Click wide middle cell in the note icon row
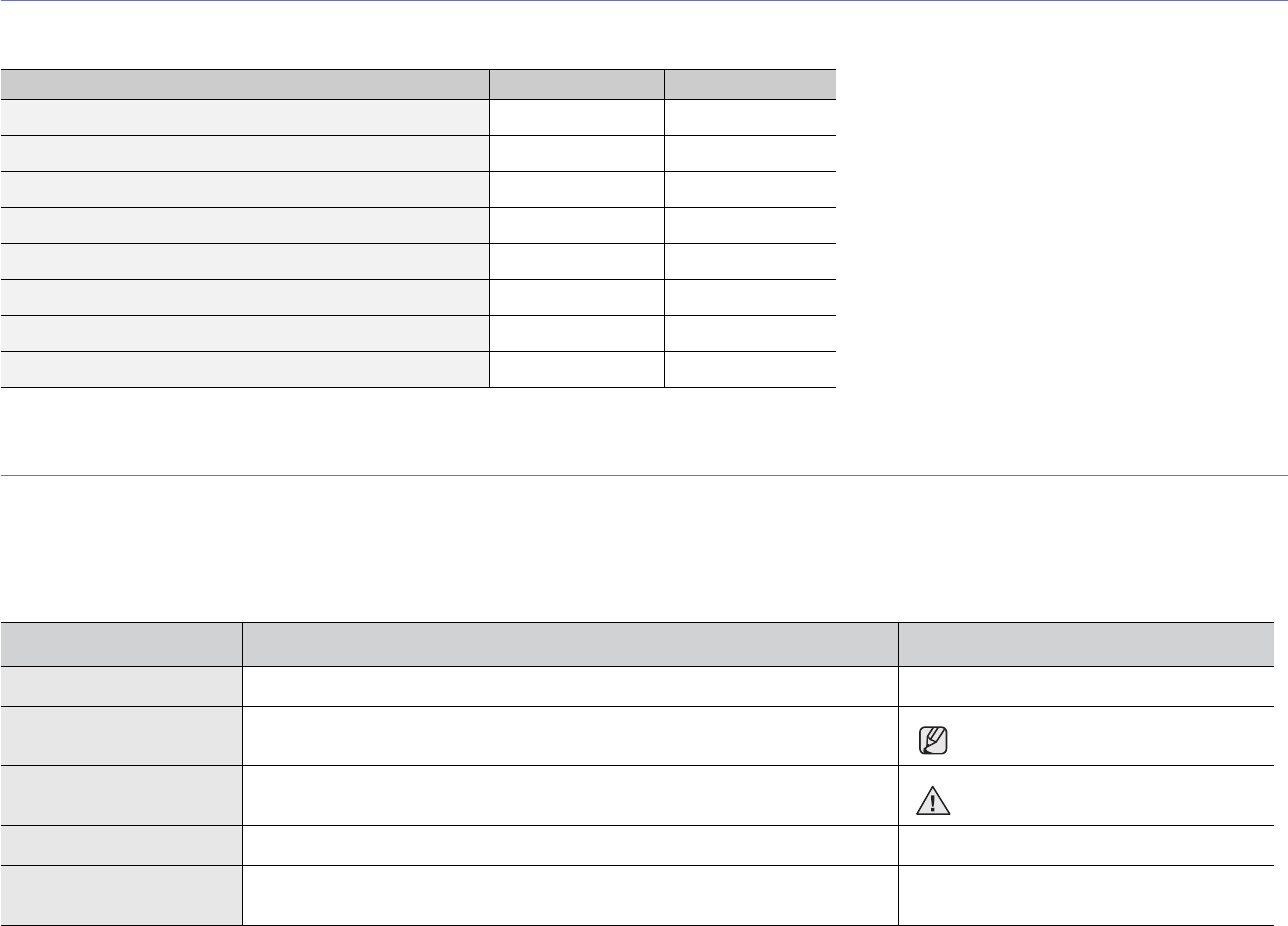This screenshot has width=1288, height=926. click(569, 736)
